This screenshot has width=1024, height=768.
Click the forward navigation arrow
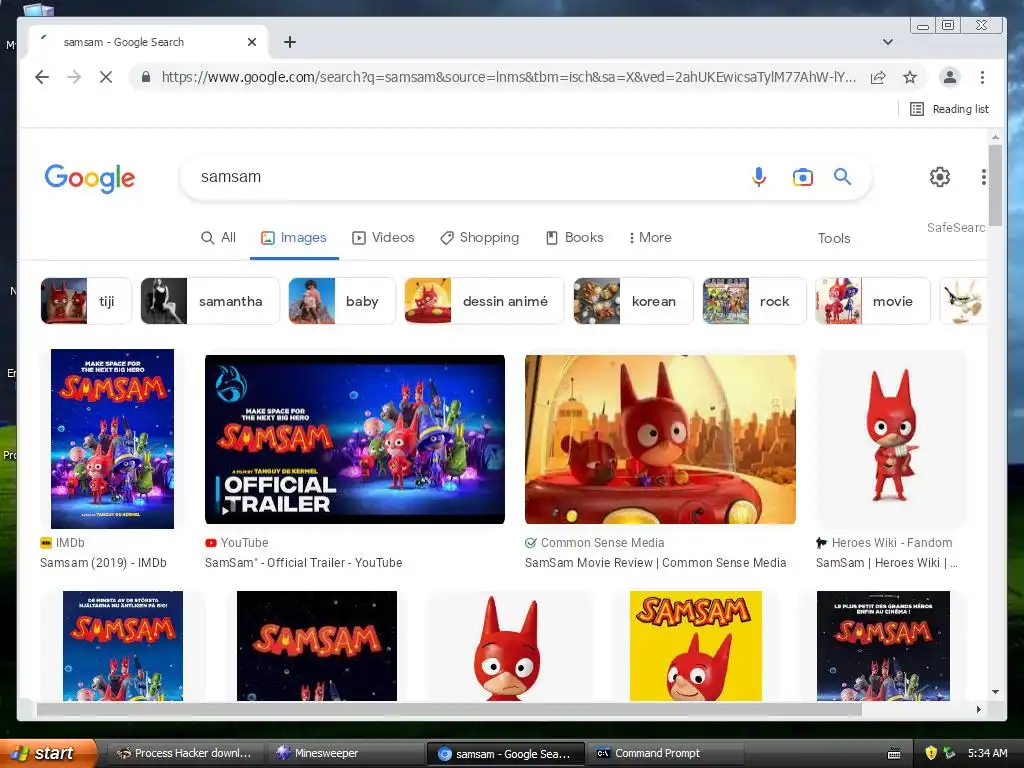[x=74, y=77]
